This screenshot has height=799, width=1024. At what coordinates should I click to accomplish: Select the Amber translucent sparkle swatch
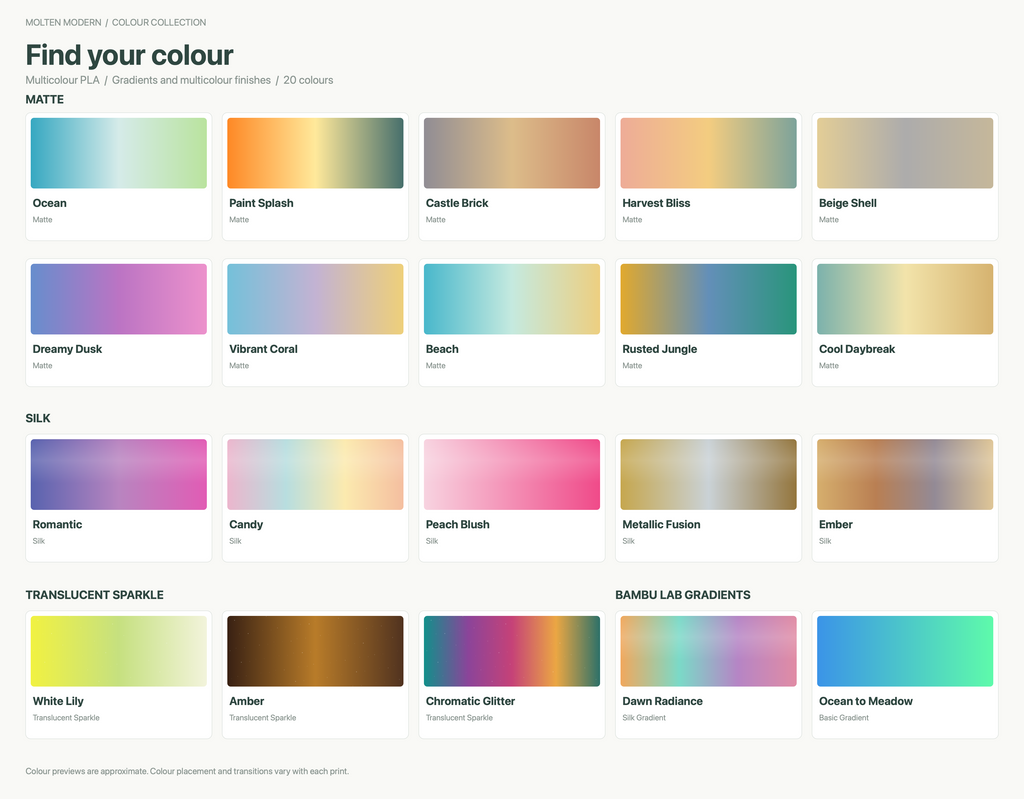(315, 651)
